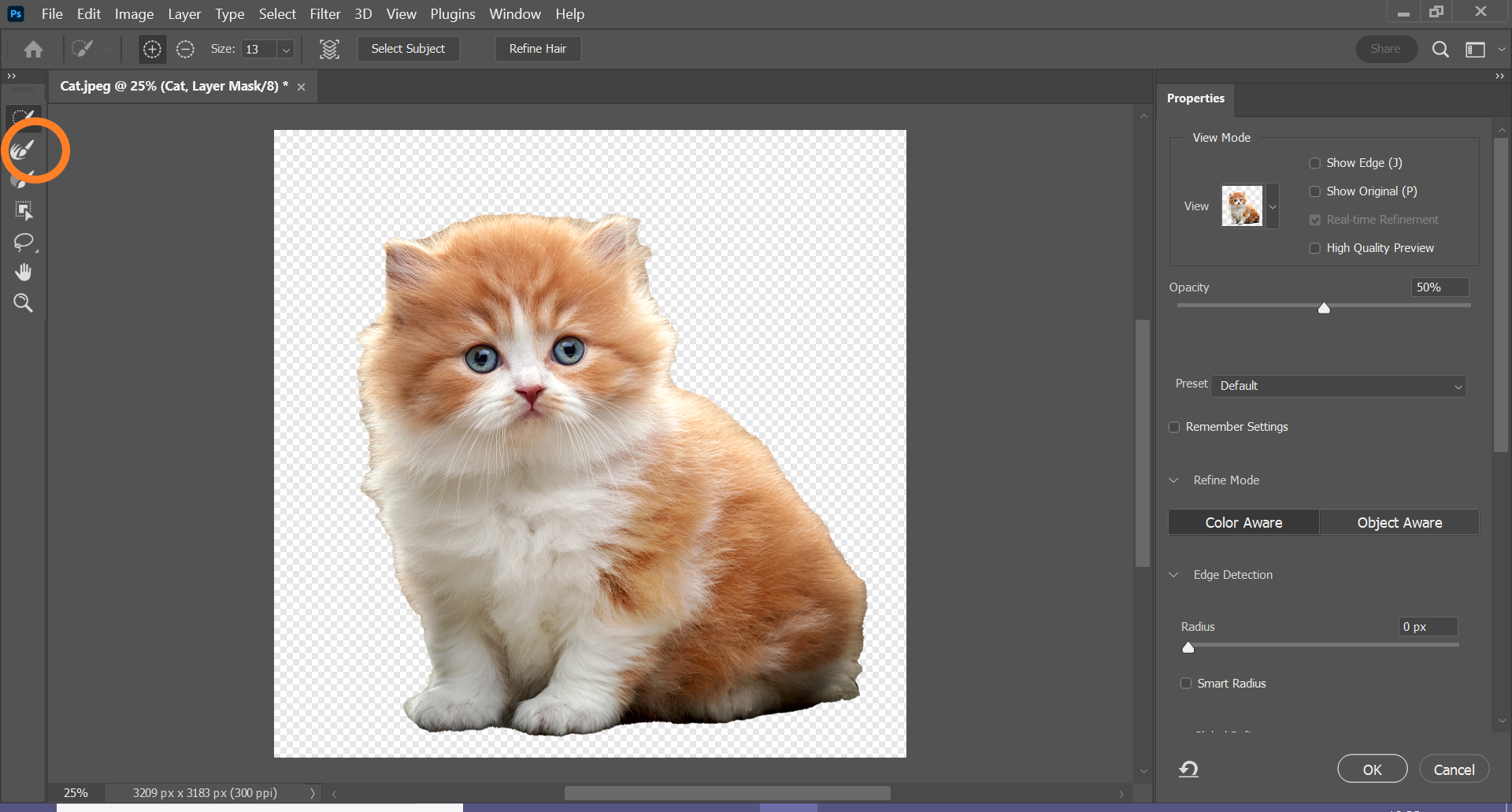Toggle the Sample All Layers icon
The image size is (1512, 812).
(x=329, y=49)
